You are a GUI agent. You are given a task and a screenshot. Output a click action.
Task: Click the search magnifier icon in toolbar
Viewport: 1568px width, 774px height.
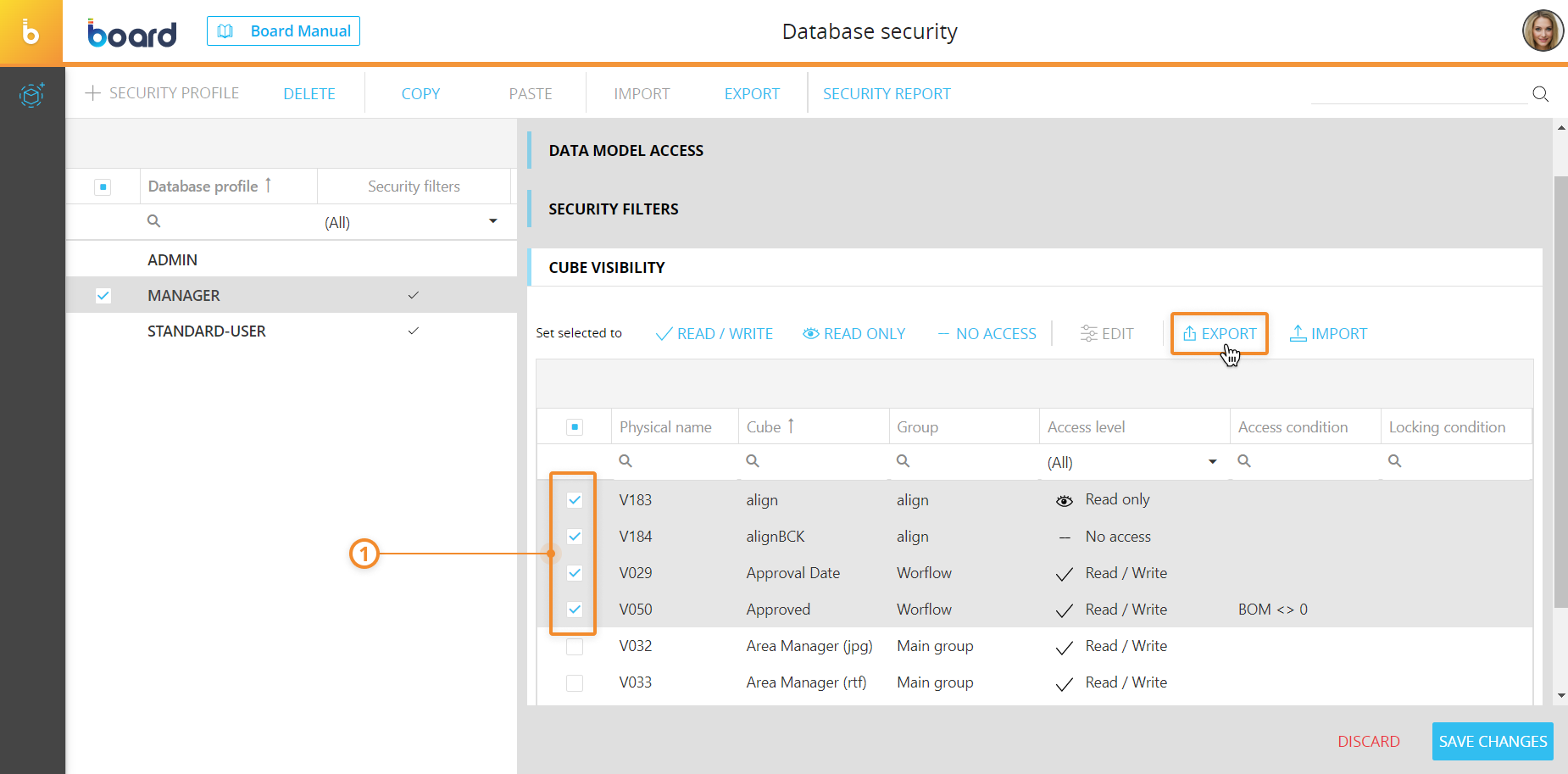point(1540,94)
